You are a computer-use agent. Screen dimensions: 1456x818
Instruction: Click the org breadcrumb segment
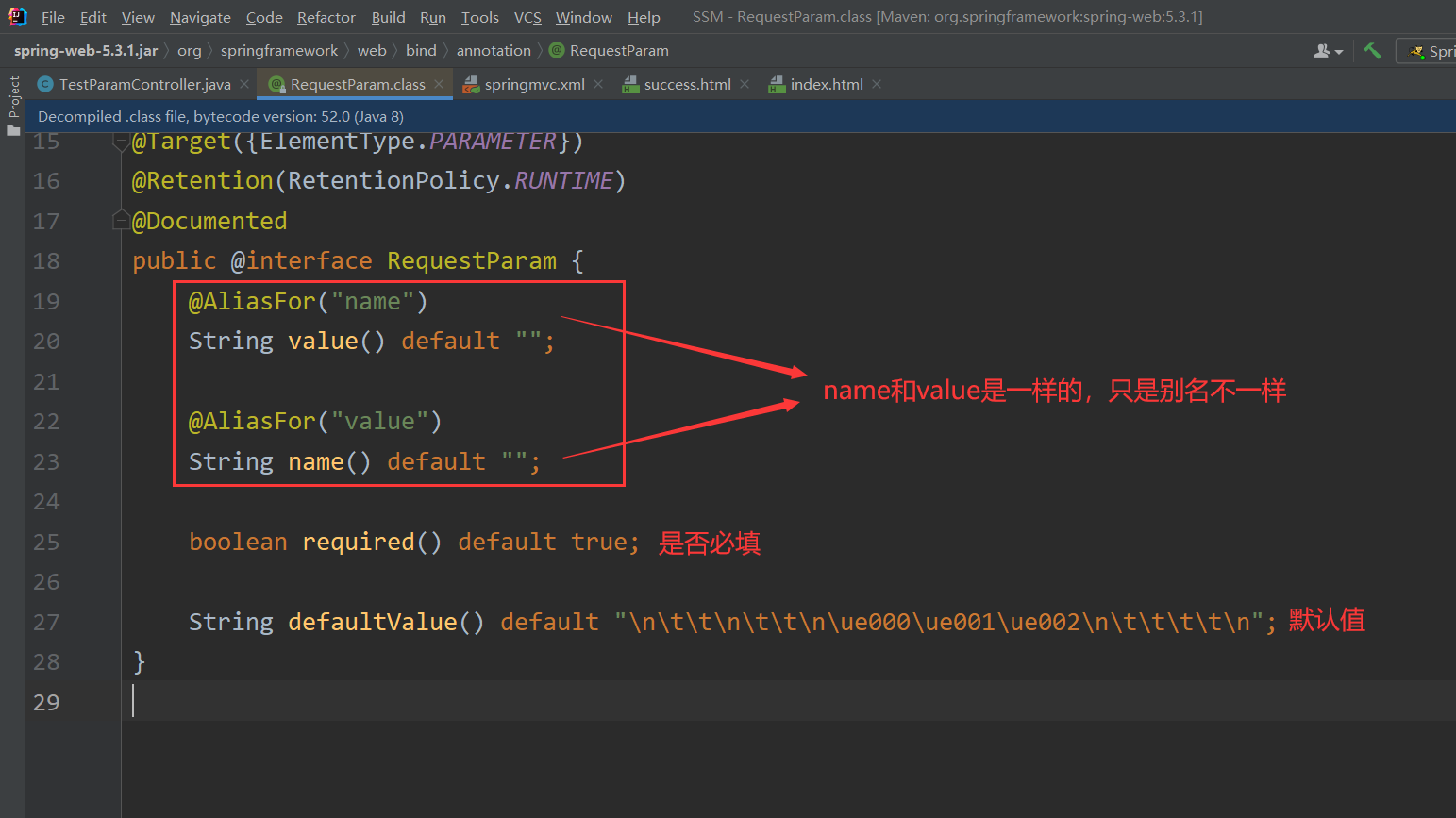(x=189, y=50)
